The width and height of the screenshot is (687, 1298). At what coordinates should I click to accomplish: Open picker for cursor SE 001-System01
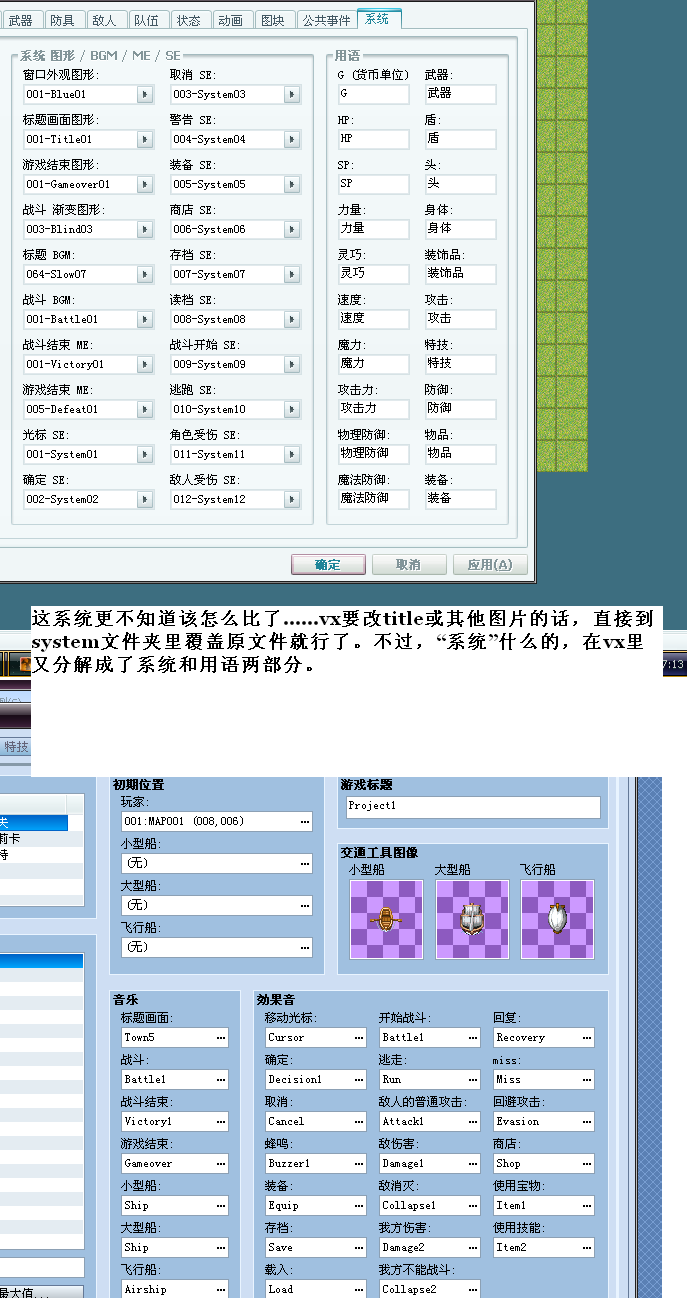click(145, 454)
